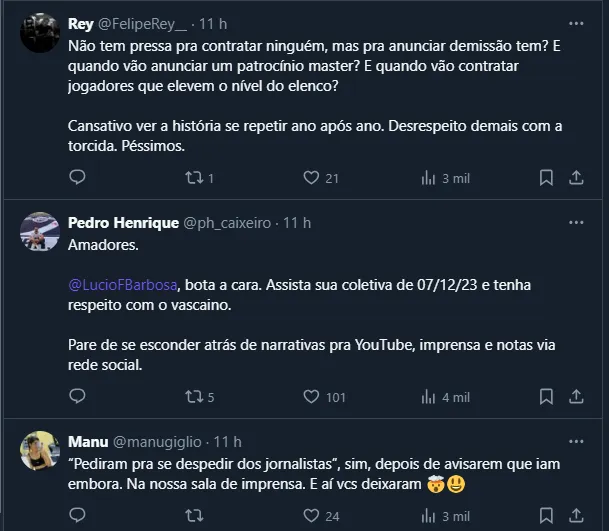
Task: View analytics on Manu's tweet views
Action: (x=428, y=516)
